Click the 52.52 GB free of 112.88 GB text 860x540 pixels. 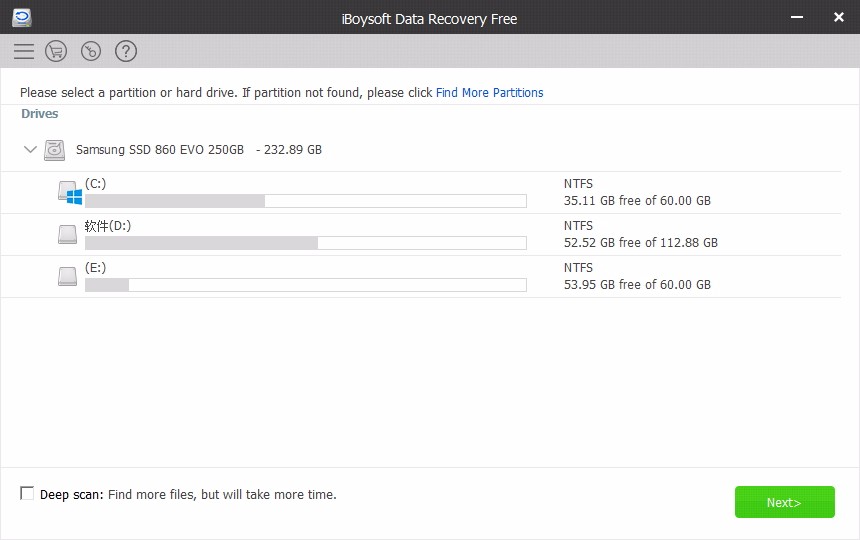pos(640,243)
